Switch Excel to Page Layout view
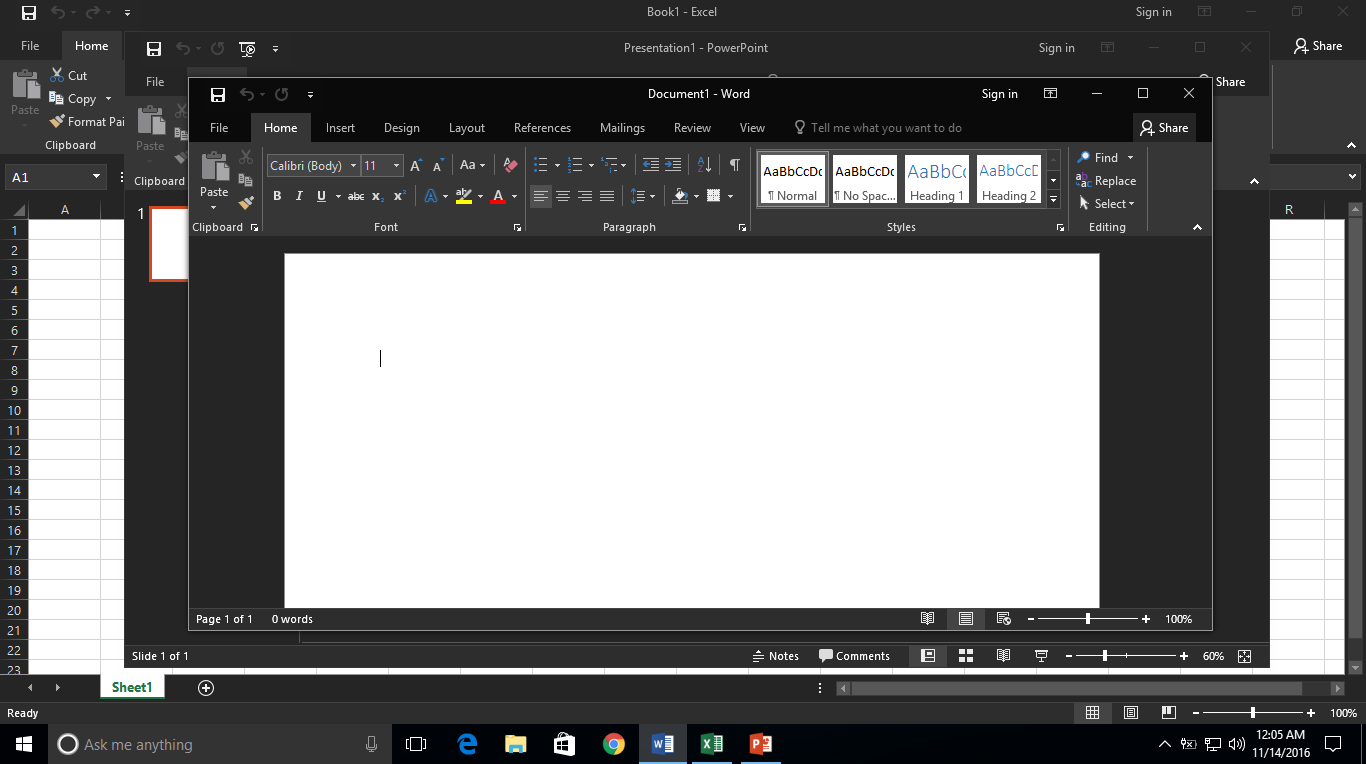The image size is (1366, 764). point(1131,713)
